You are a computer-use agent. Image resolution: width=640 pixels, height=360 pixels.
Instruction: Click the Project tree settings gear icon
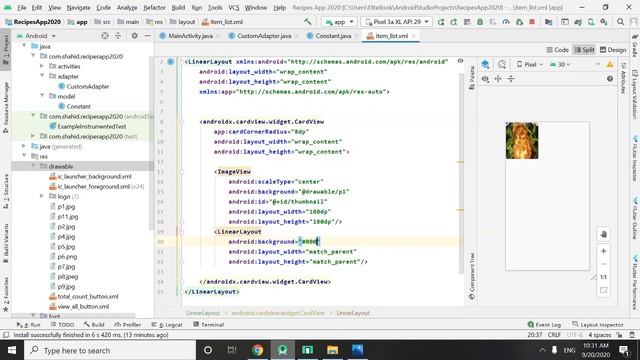pyautogui.click(x=134, y=36)
